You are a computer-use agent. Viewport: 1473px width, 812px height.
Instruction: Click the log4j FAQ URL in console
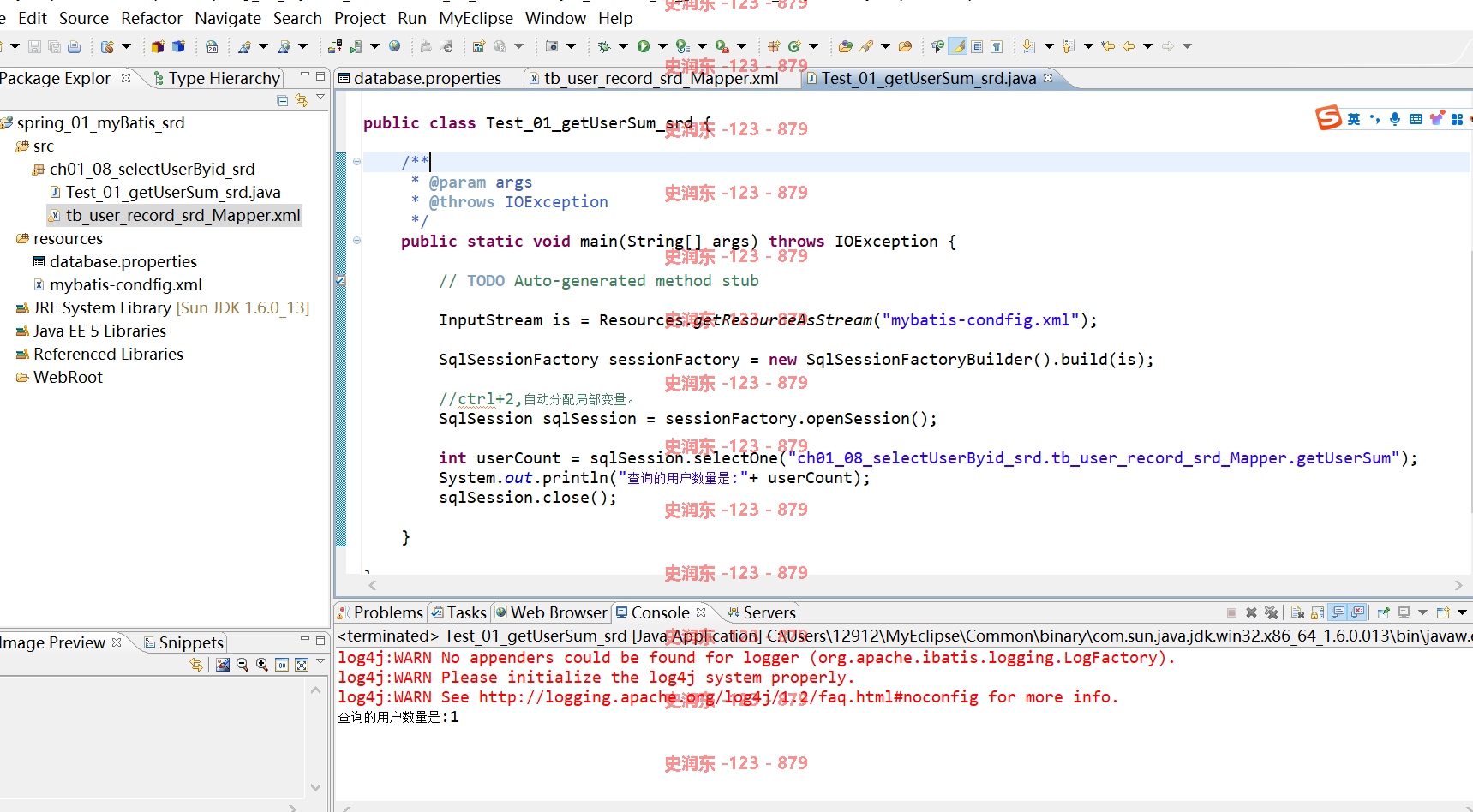(x=728, y=696)
